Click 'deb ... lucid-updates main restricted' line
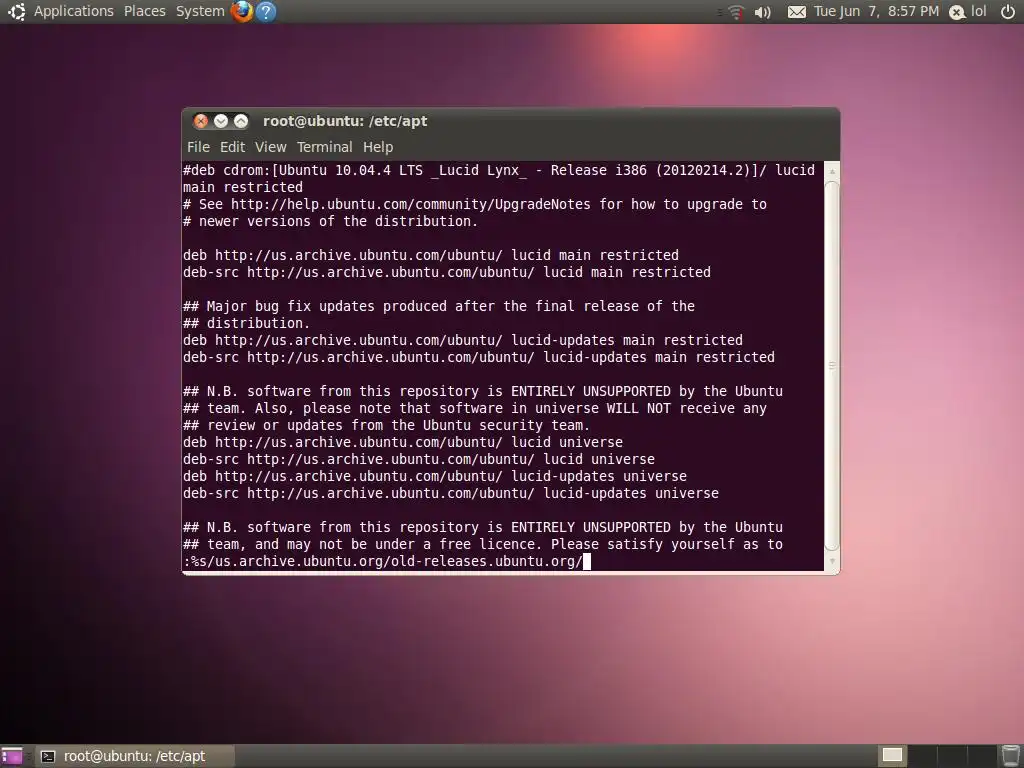 click(462, 340)
